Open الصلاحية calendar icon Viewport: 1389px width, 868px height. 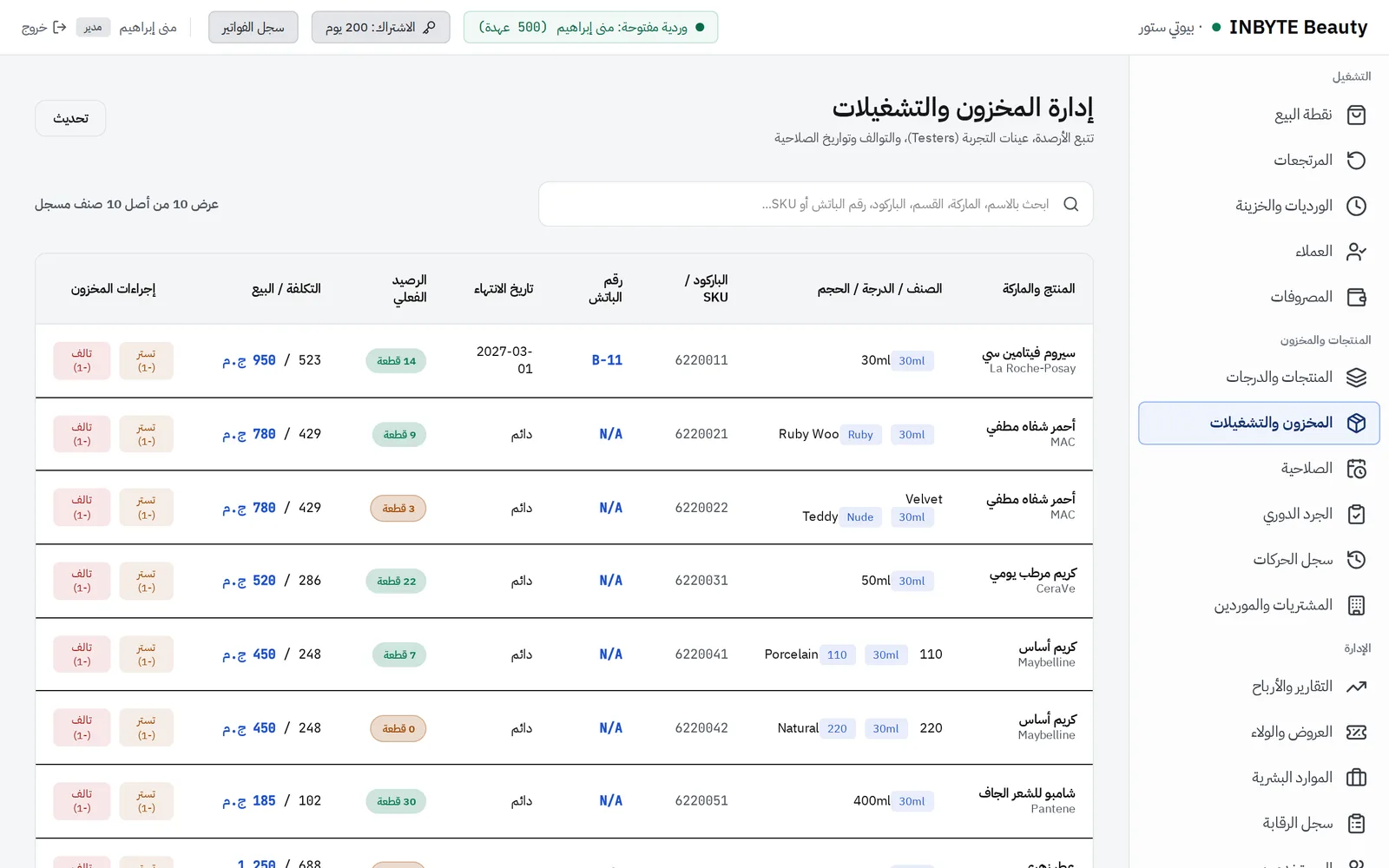tap(1356, 469)
